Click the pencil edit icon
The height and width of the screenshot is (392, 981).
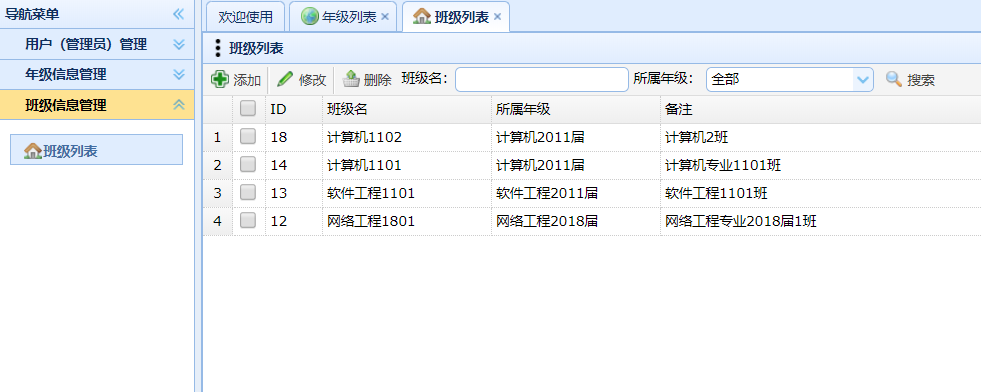pos(285,79)
